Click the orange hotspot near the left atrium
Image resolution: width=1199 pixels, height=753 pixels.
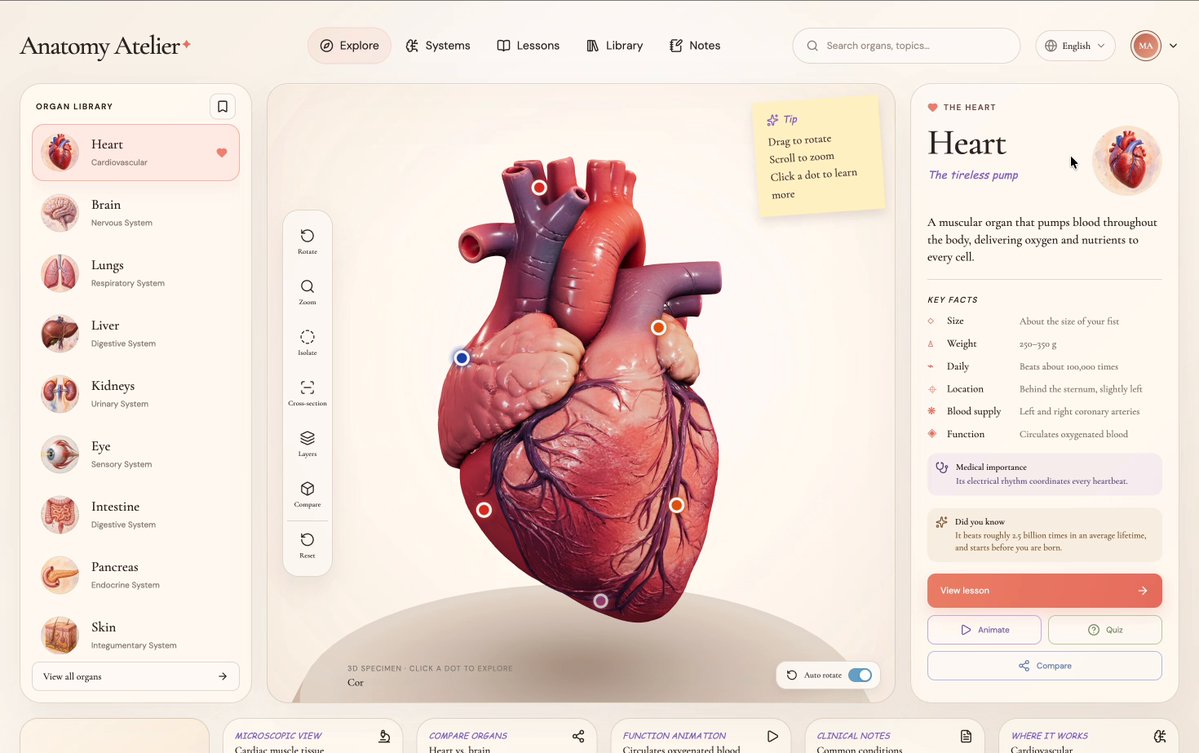[658, 327]
